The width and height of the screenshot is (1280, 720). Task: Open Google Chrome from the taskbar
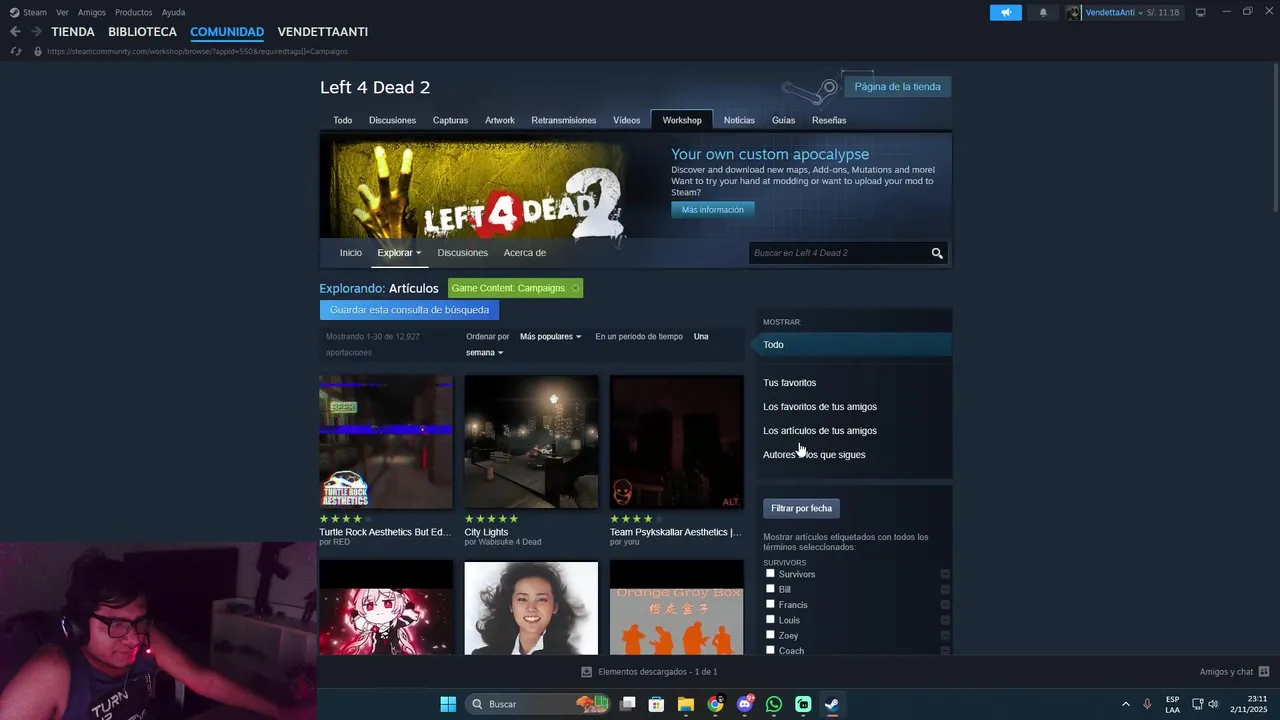point(715,704)
